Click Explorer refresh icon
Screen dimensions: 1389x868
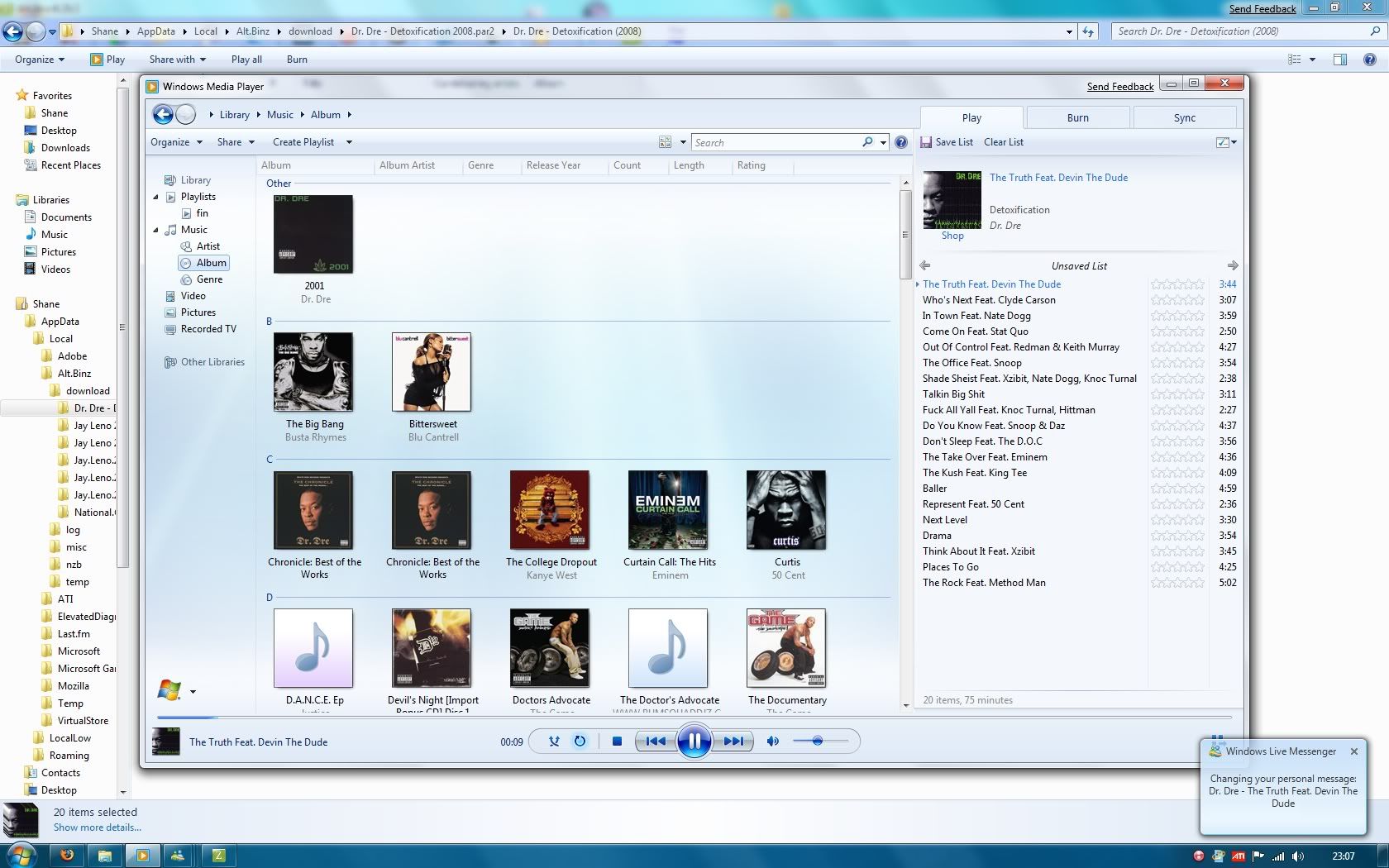(x=1088, y=31)
